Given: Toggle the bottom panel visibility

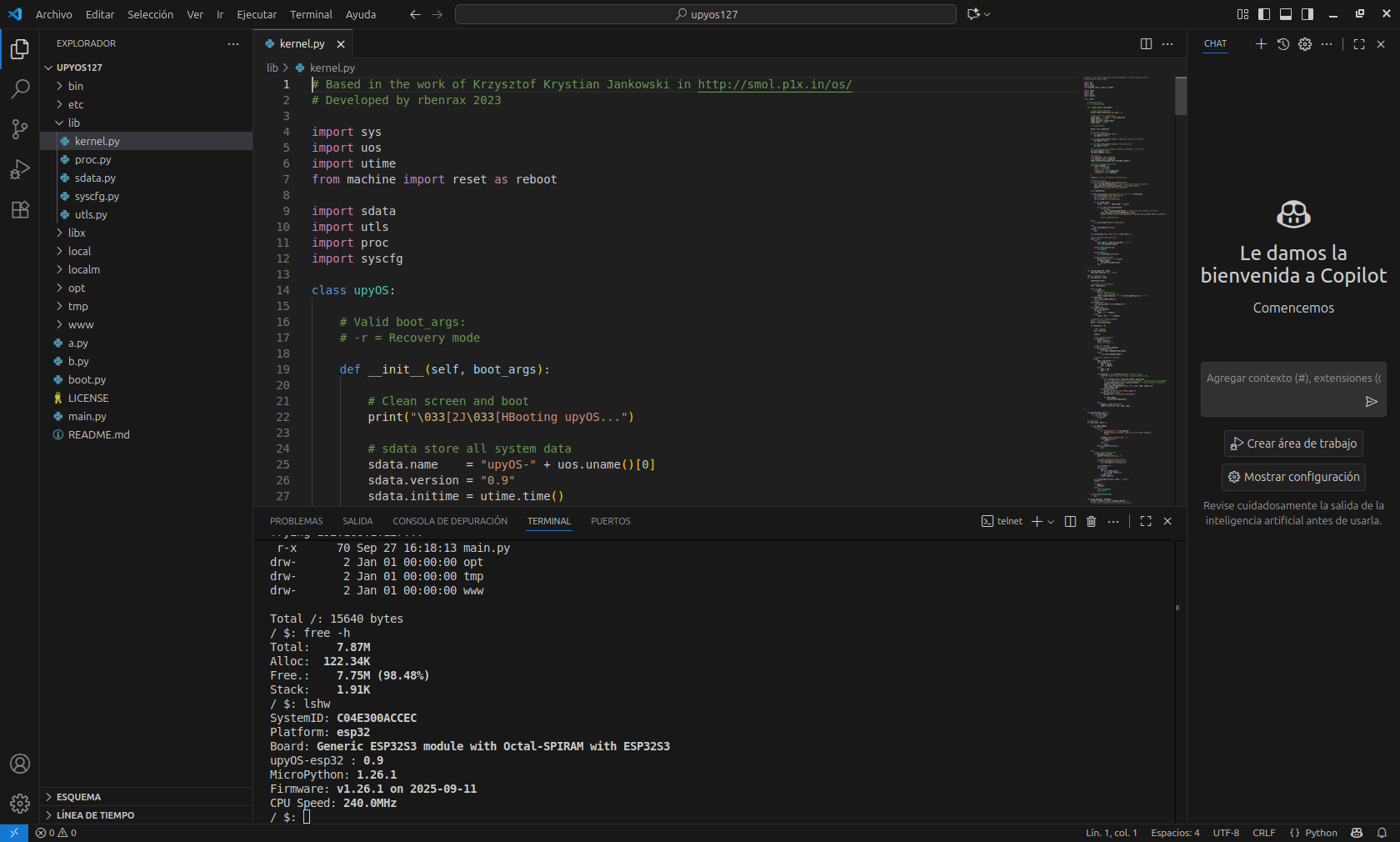Looking at the screenshot, I should pos(1286,14).
